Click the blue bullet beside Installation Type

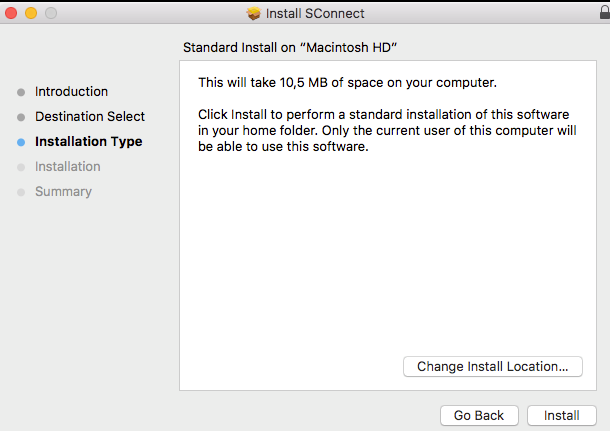point(21,142)
